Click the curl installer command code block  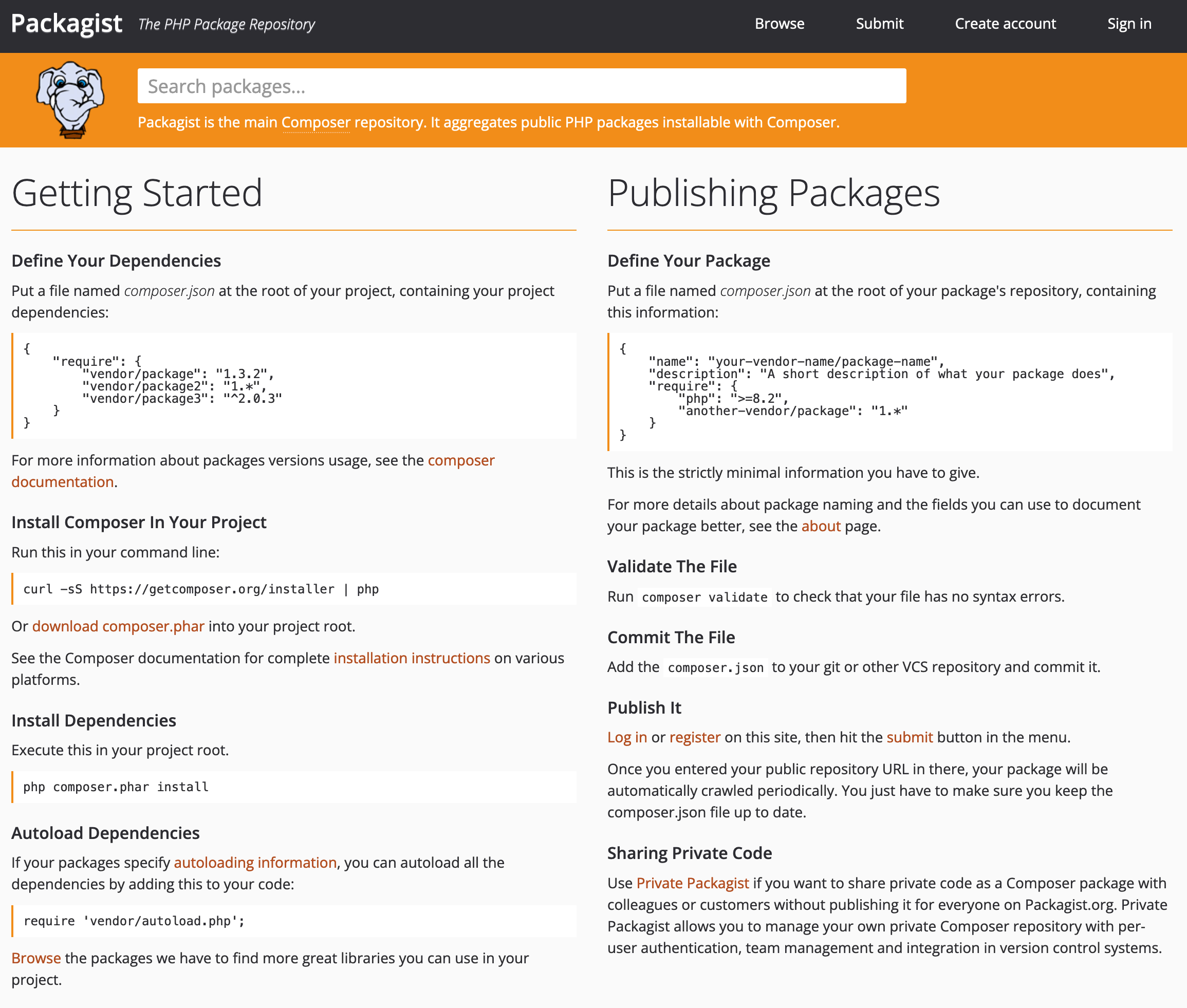(294, 589)
